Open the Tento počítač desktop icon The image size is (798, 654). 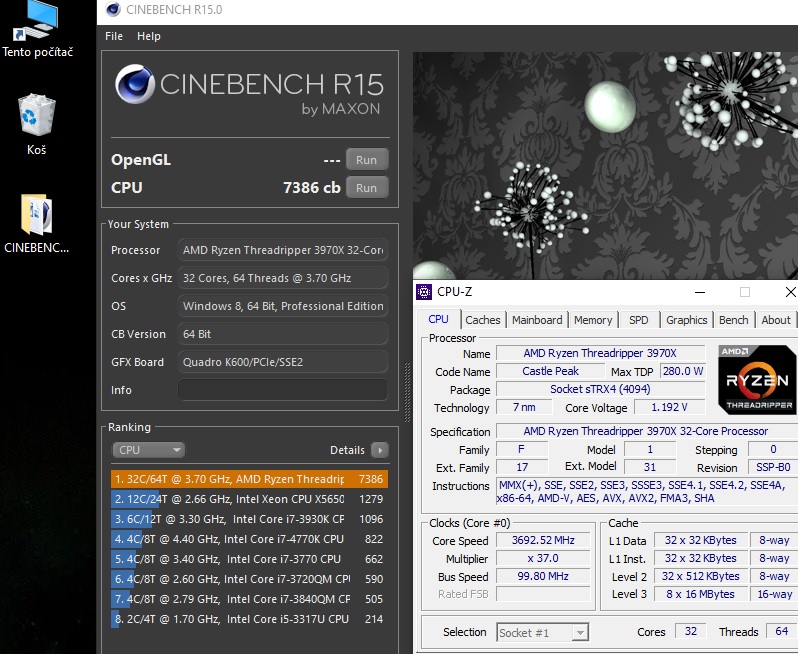click(x=37, y=30)
